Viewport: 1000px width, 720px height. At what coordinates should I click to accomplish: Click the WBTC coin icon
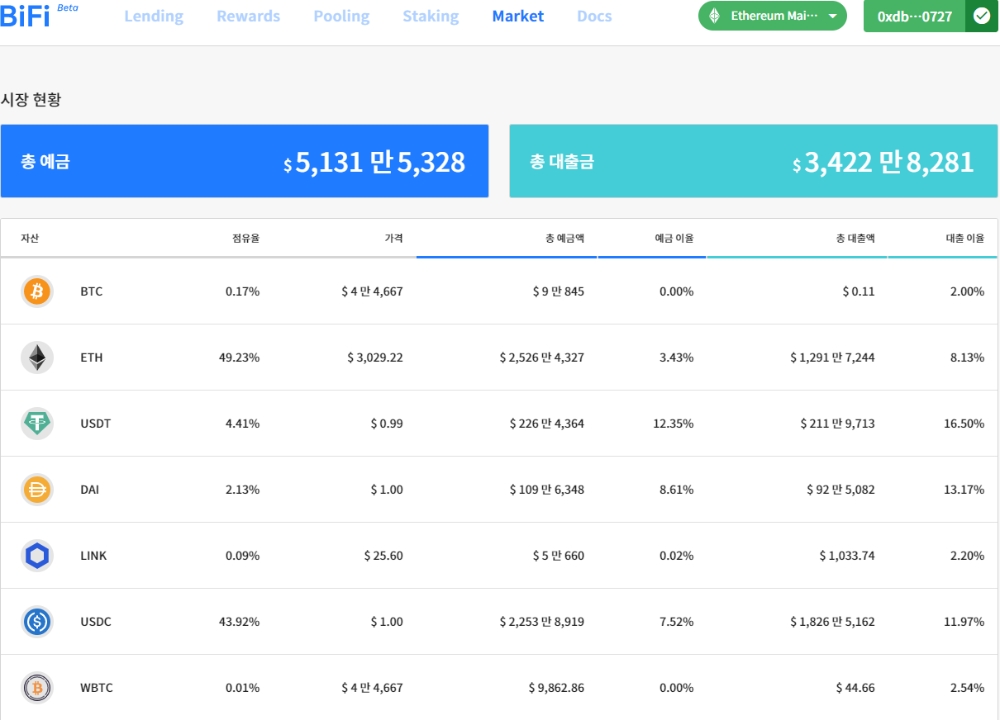pyautogui.click(x=37, y=688)
